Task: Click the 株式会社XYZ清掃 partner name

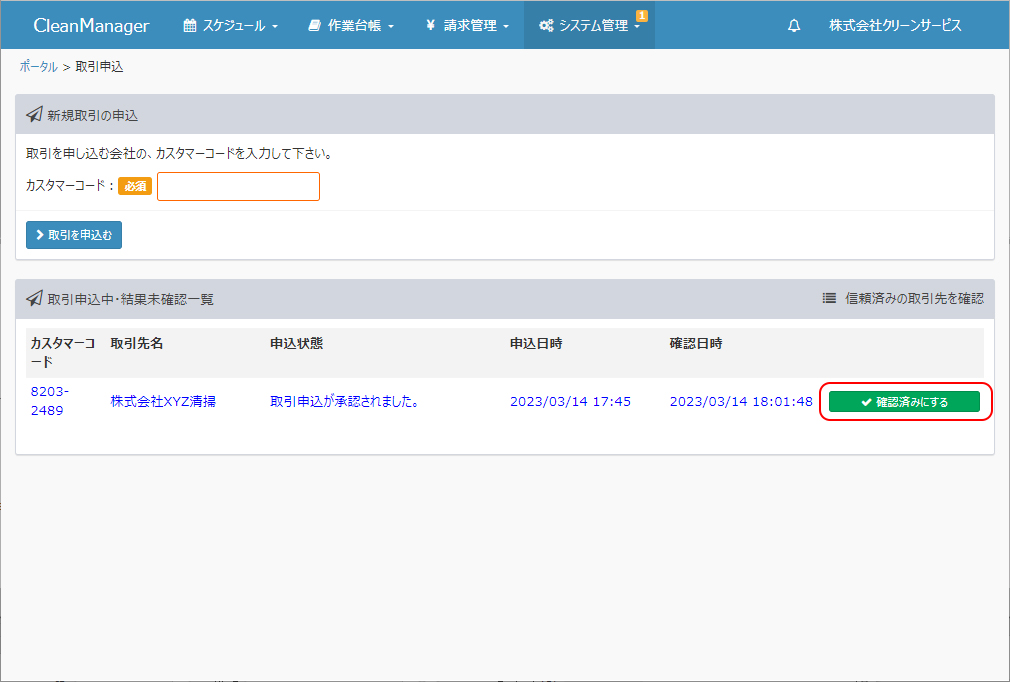Action: [163, 402]
